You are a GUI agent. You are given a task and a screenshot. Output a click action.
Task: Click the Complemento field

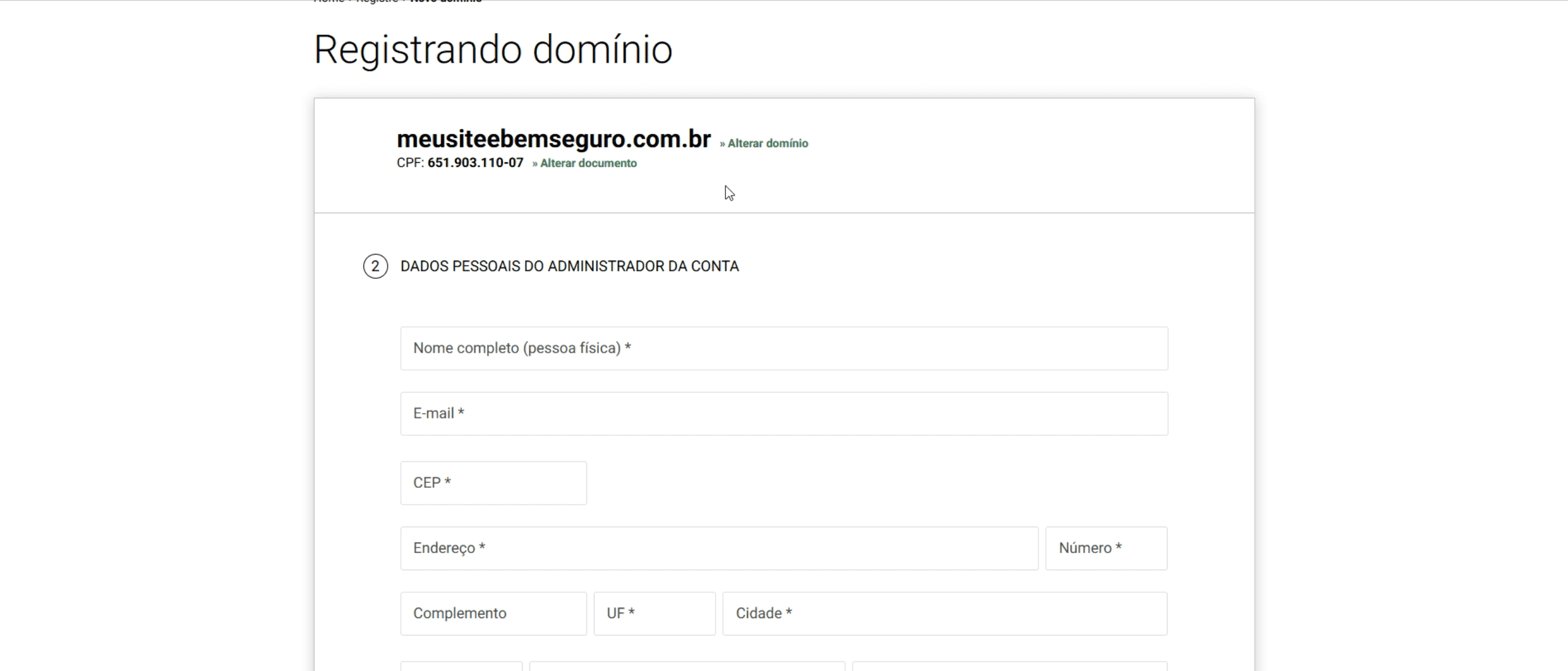[x=493, y=613]
